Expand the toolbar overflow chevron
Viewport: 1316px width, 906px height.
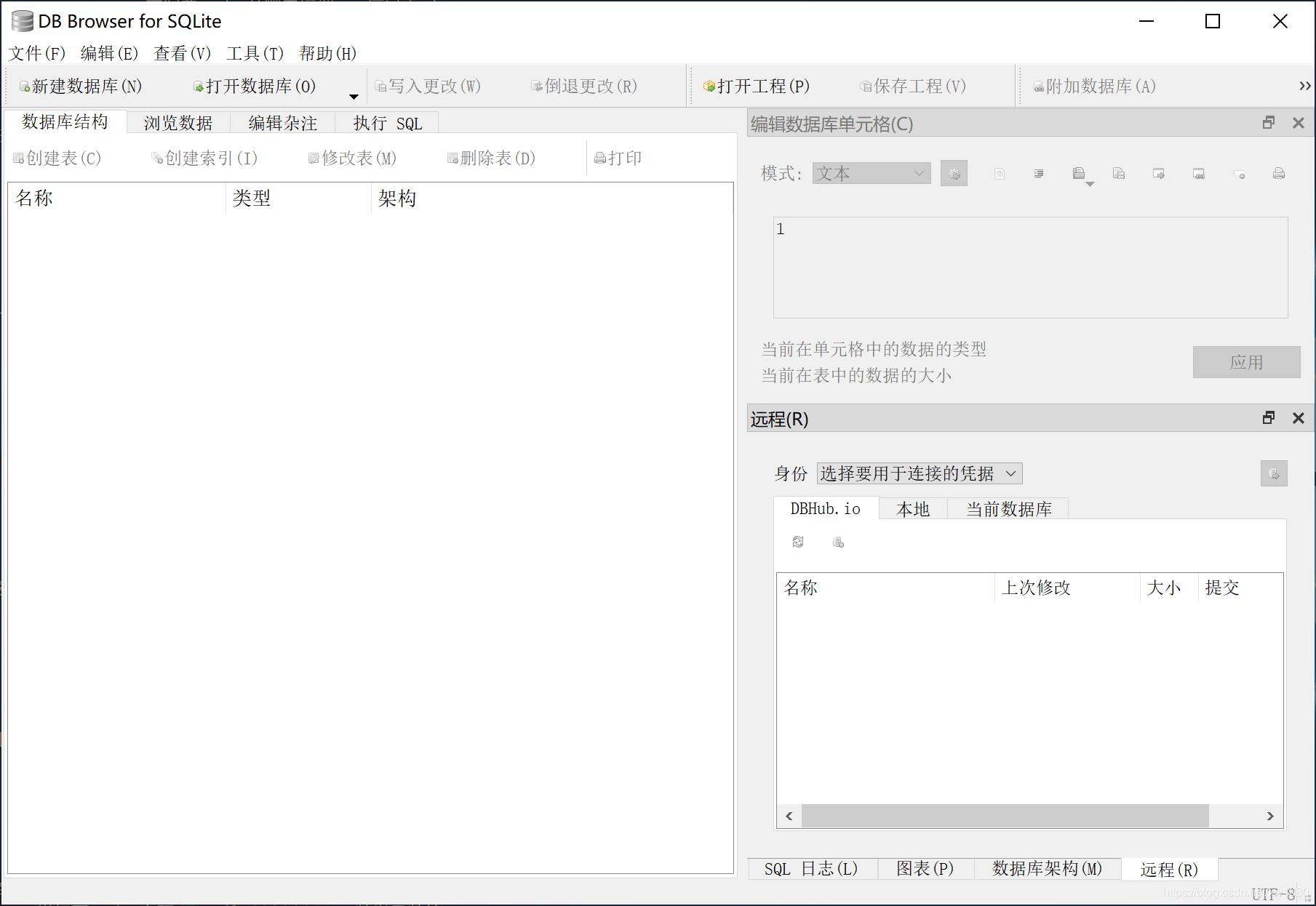tap(1305, 86)
